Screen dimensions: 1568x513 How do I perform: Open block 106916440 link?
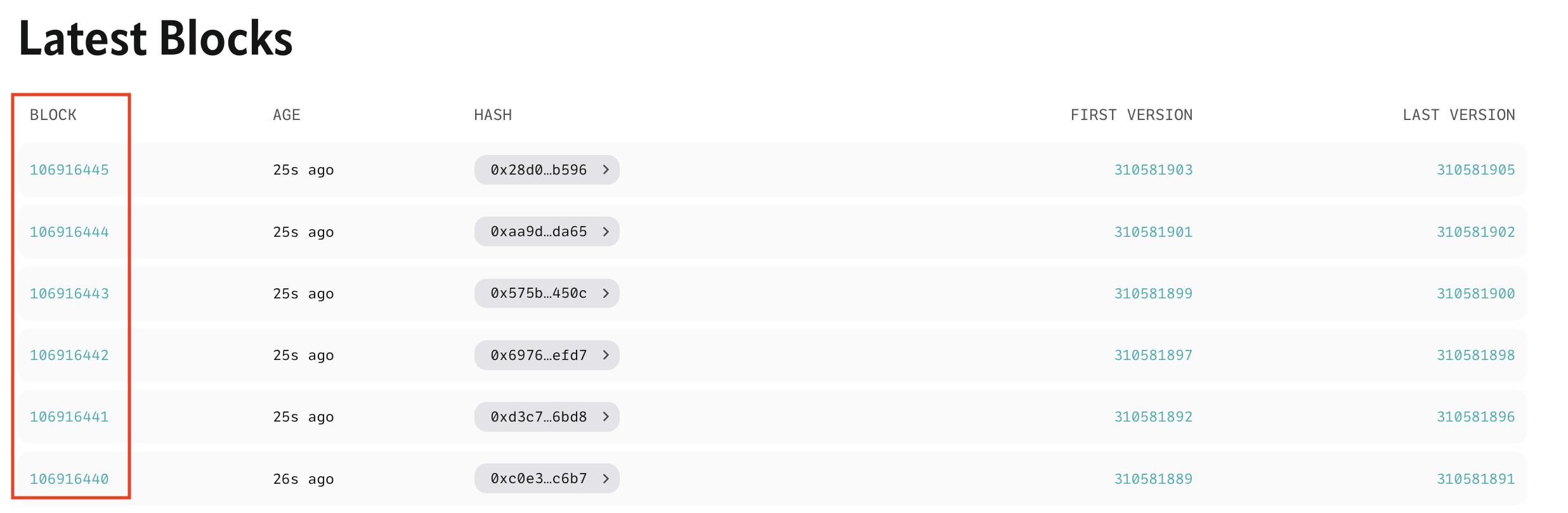(x=69, y=479)
